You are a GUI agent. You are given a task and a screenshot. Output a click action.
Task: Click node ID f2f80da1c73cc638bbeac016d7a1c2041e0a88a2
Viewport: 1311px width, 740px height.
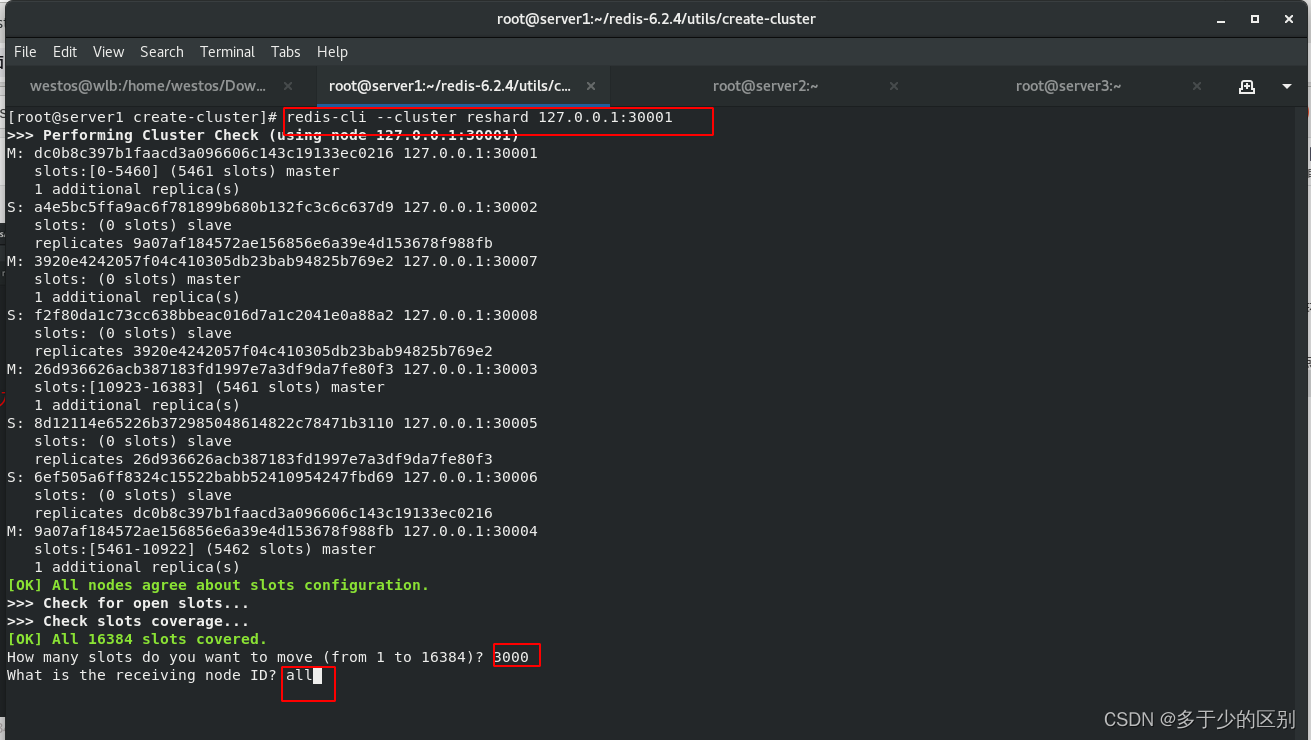click(214, 315)
